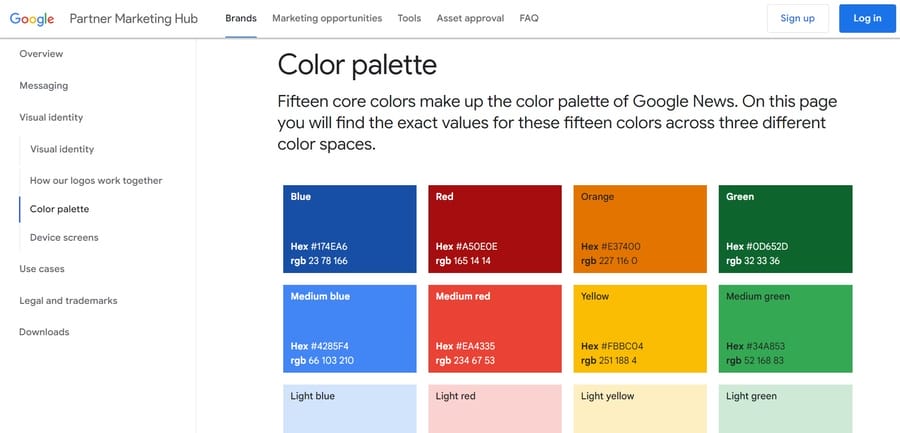This screenshot has width=900, height=433.
Task: Open Downloads in the sidebar
Action: point(44,332)
